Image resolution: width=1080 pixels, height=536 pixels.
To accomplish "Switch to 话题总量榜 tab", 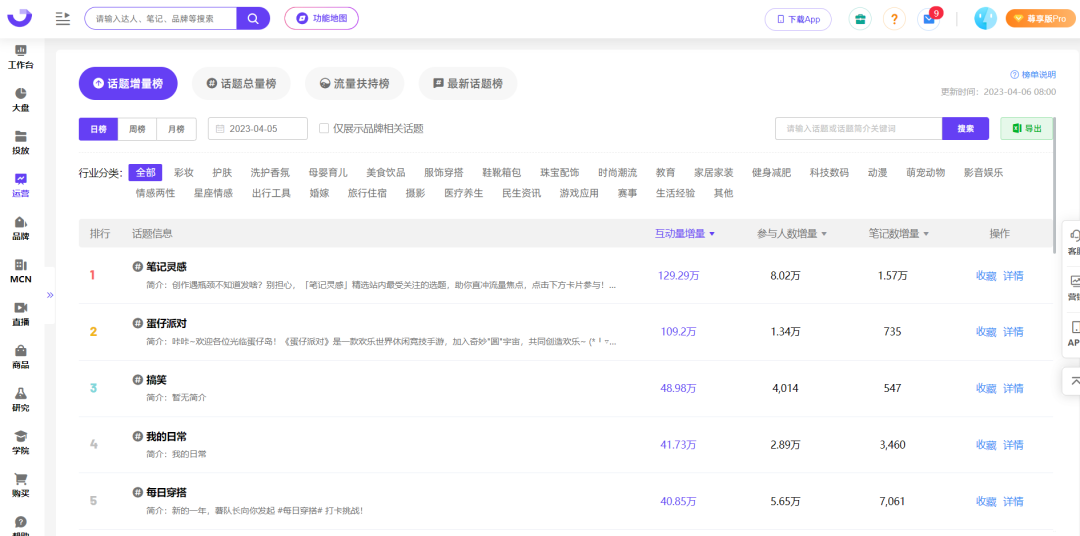I will pos(241,84).
